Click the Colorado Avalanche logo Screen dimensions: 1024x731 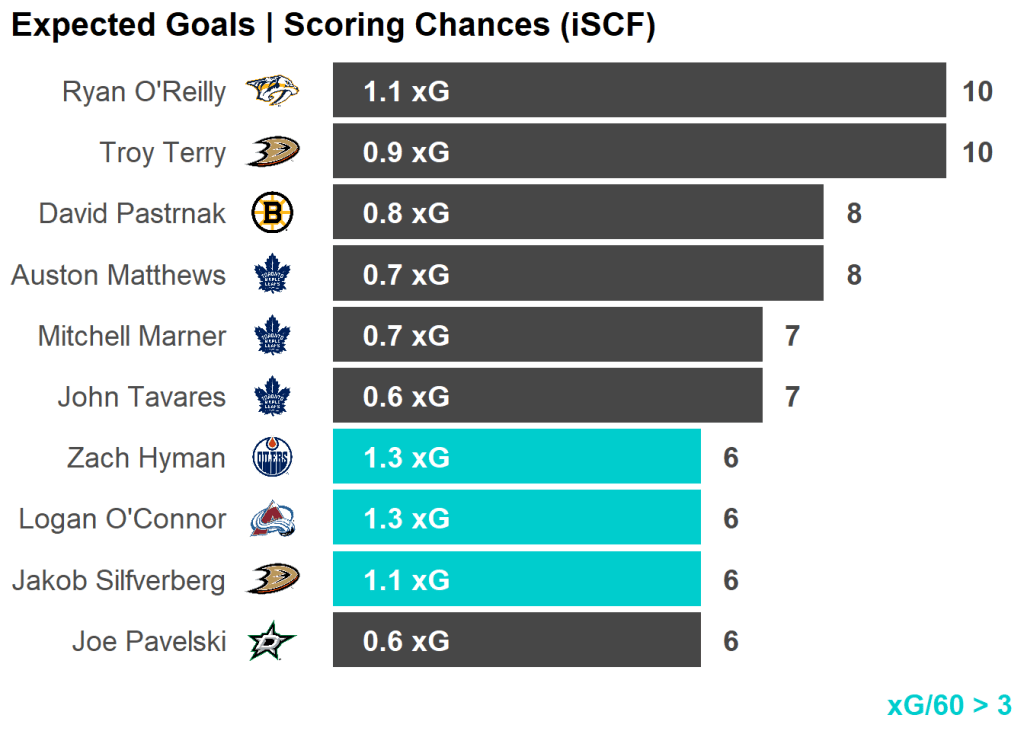[272, 519]
